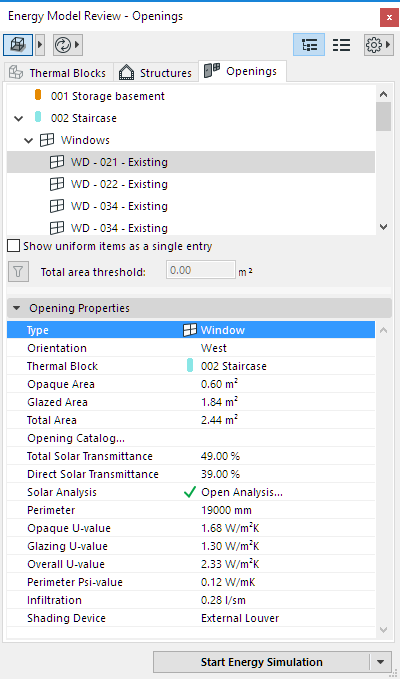Click the update energy model refresh icon
The image size is (400, 679).
click(63, 45)
